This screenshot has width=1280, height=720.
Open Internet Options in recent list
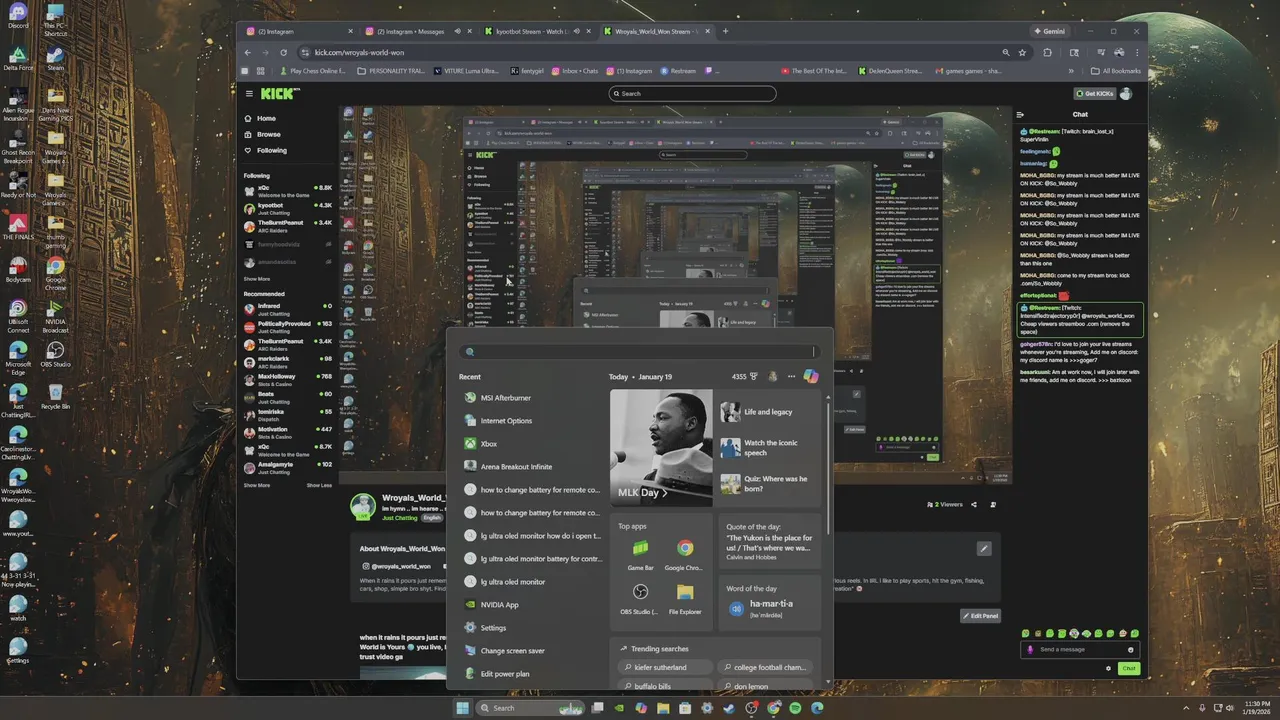[x=530, y=421]
